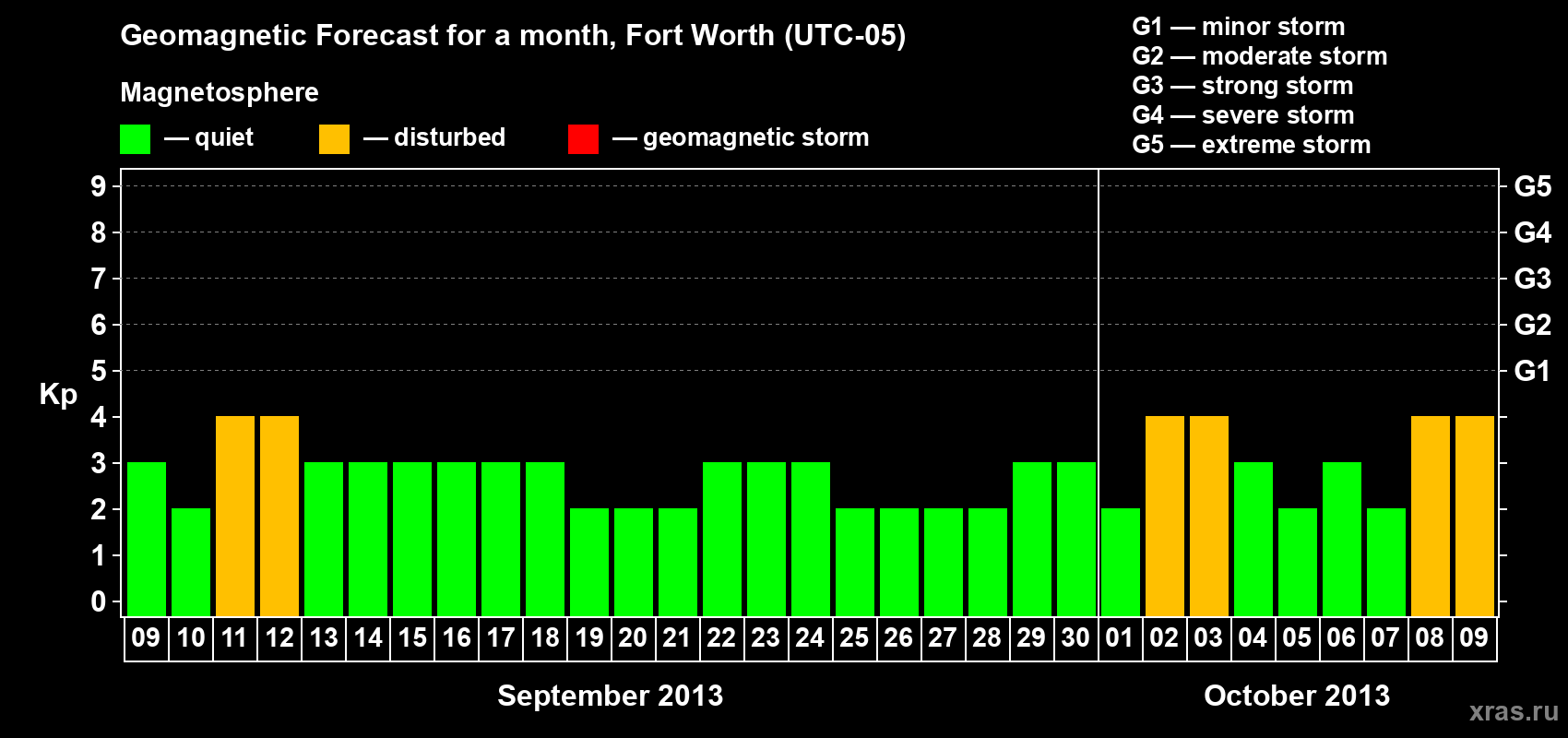
Task: Click the September 13 green bar
Action: (x=324, y=539)
